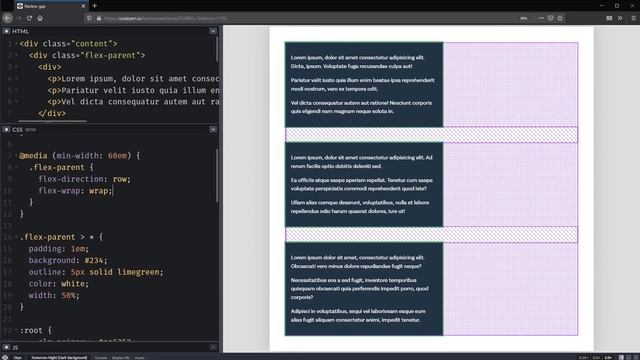Collapse the @media min-width block
The height and width of the screenshot is (360, 640).
pos(16,156)
